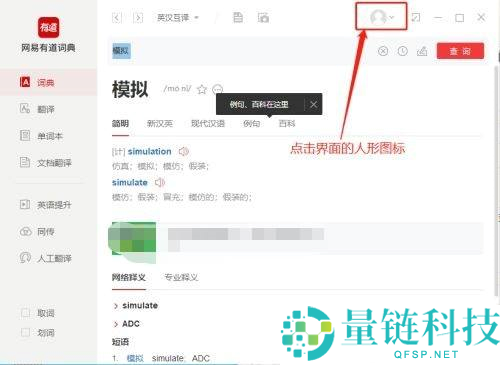
Task: Open the simulation word link
Action: coord(149,151)
